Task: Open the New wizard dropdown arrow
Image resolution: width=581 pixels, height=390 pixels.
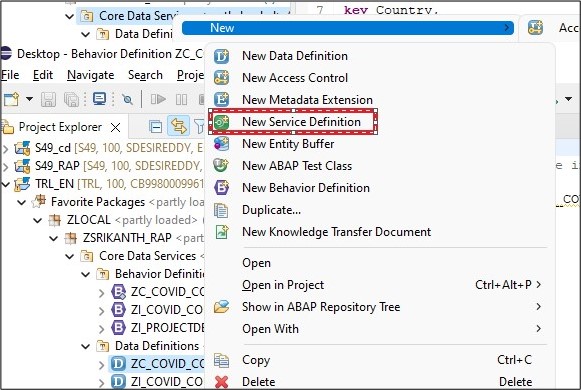Action: click(29, 99)
